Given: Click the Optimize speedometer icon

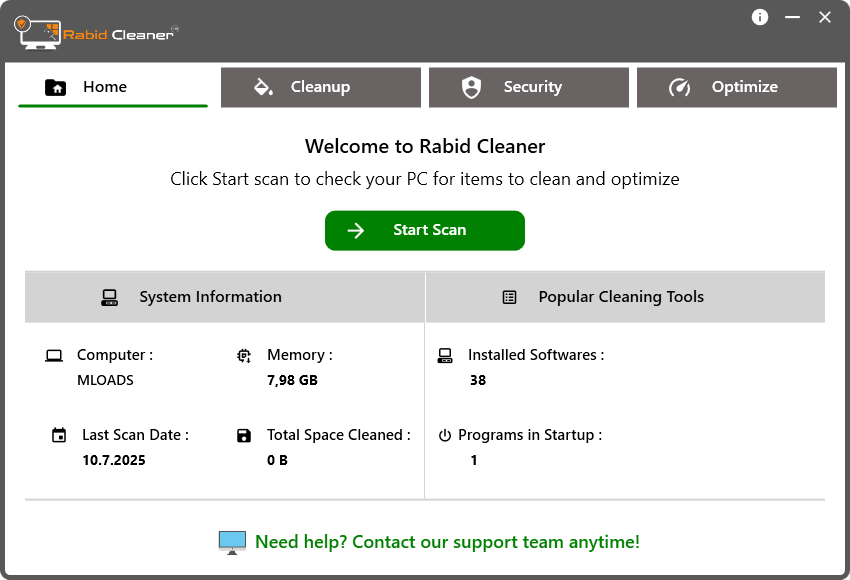Looking at the screenshot, I should (680, 87).
